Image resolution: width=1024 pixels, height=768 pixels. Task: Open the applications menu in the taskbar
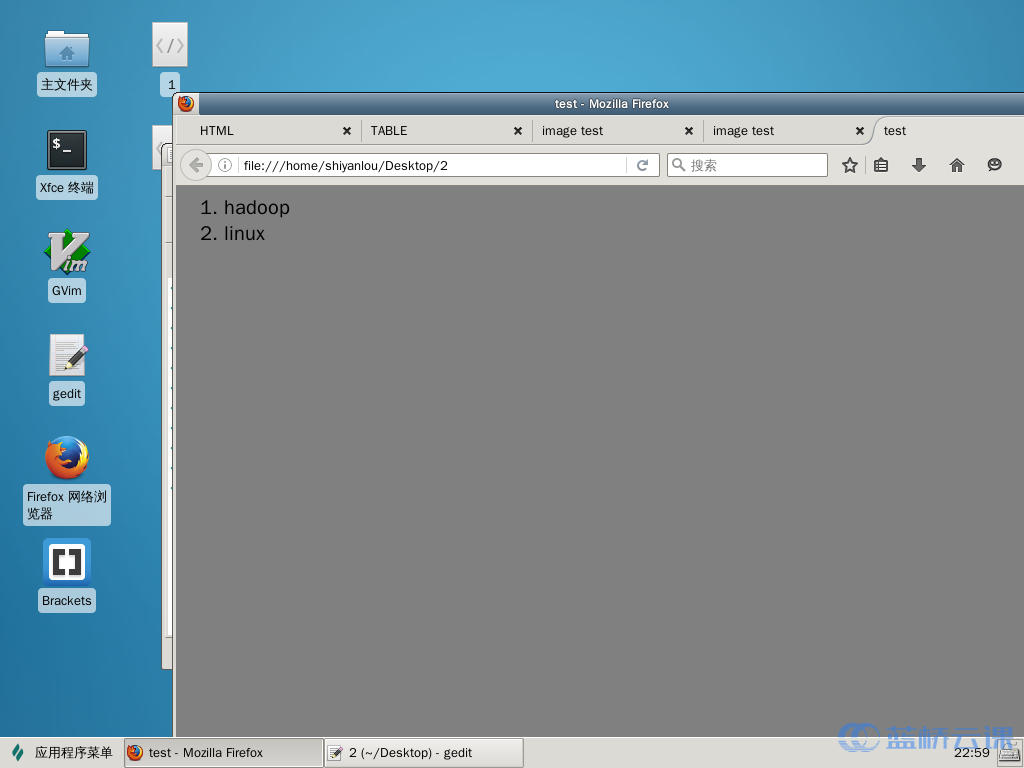tap(62, 753)
